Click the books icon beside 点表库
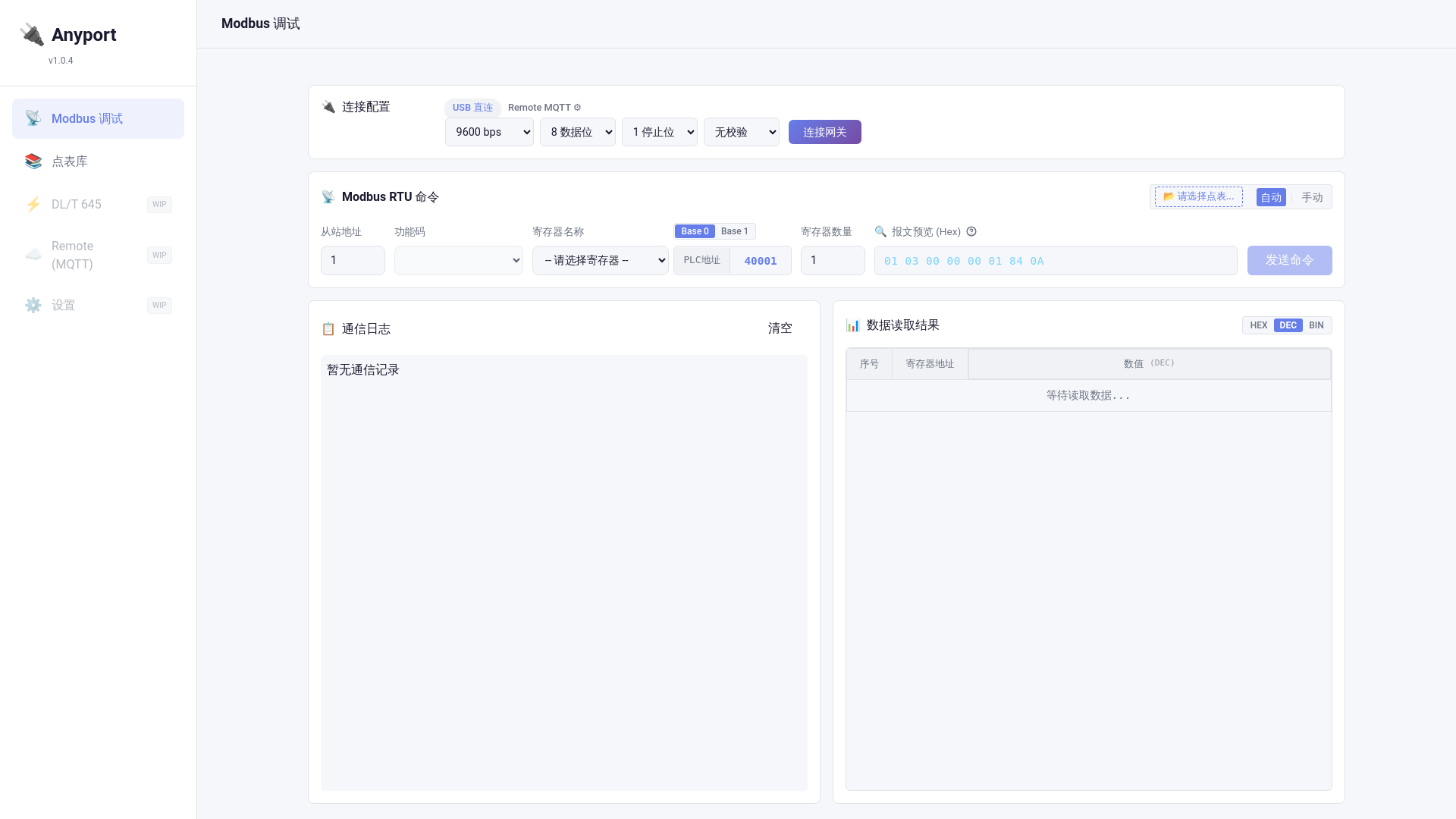This screenshot has width=1456, height=819. (x=33, y=162)
